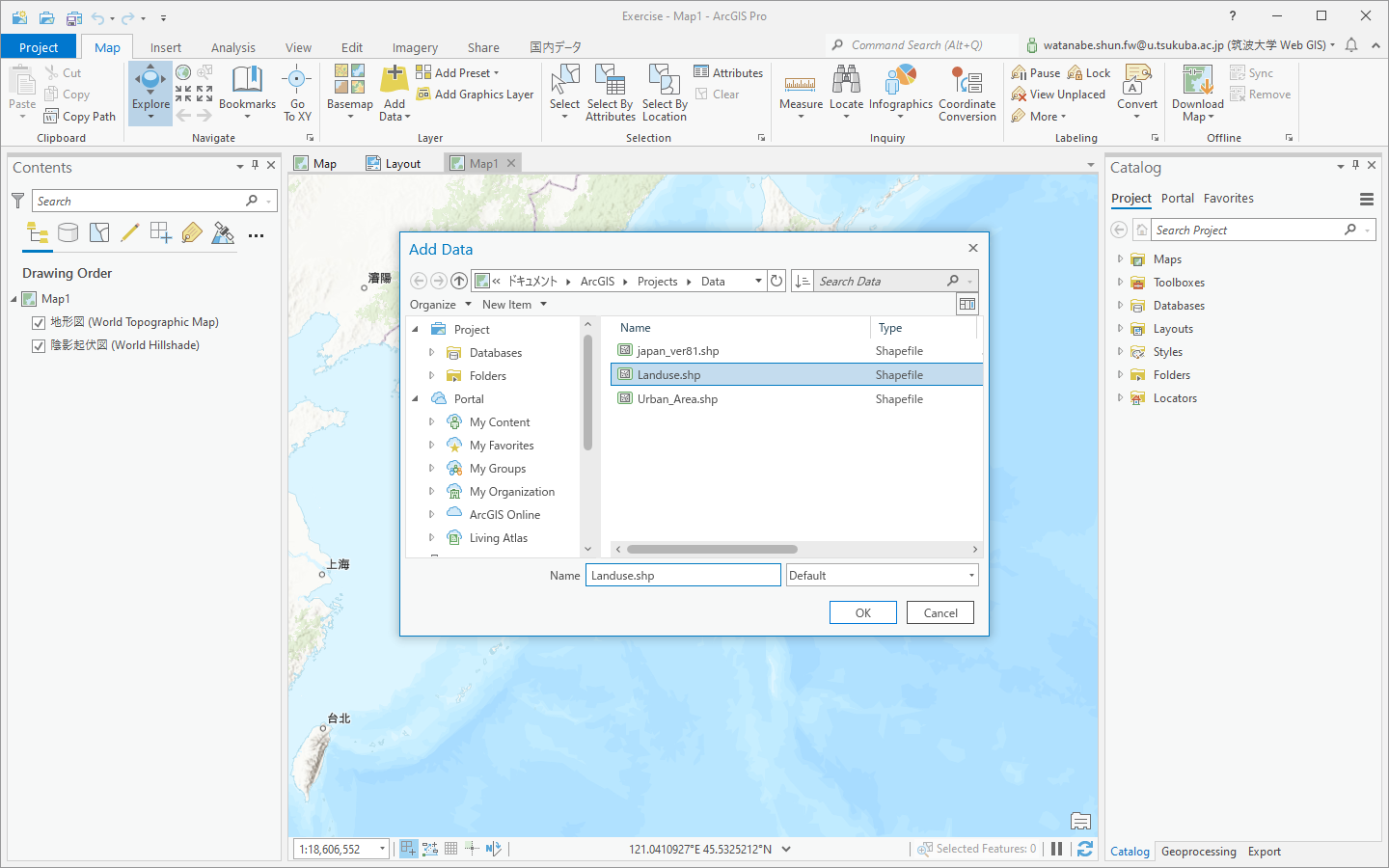The image size is (1389, 868).
Task: Refresh the Add Data folder view
Action: [x=776, y=281]
